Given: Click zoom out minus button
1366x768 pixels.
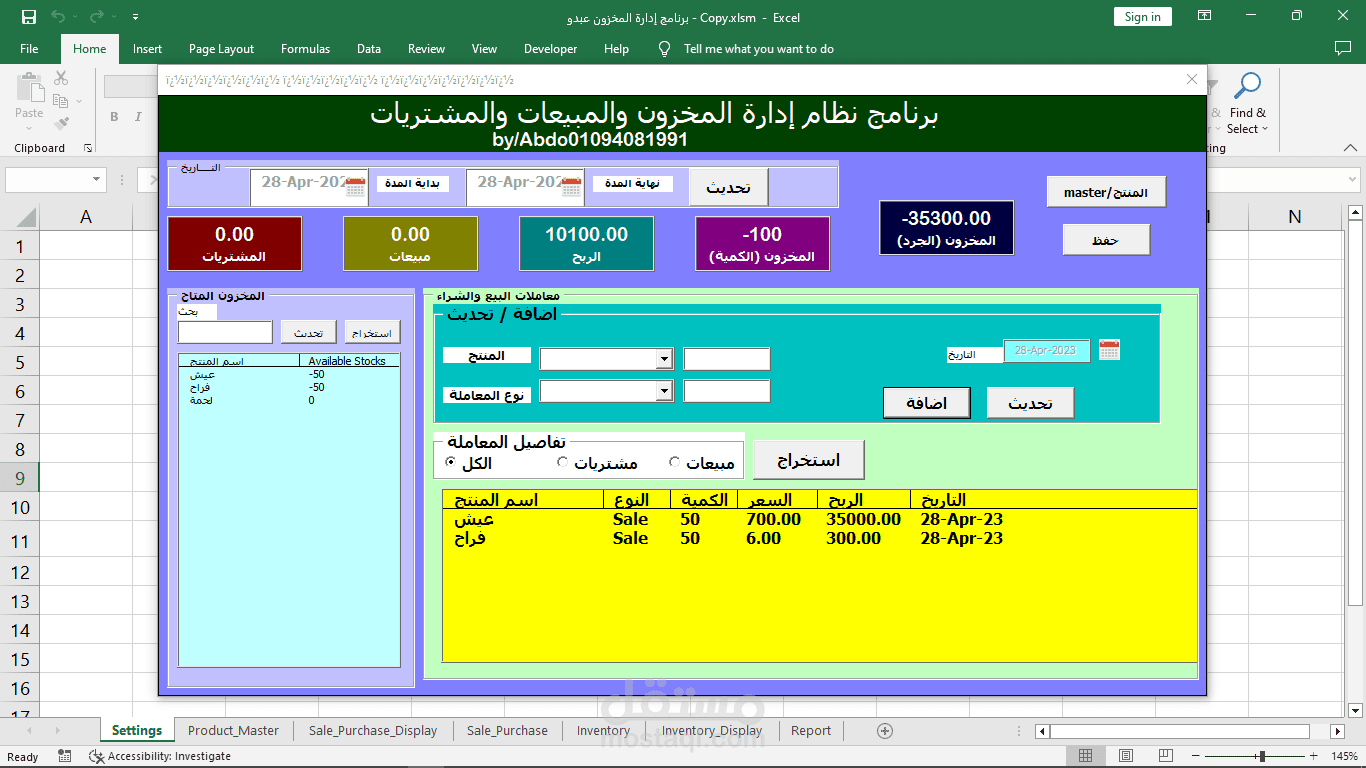Looking at the screenshot, I should 1197,756.
